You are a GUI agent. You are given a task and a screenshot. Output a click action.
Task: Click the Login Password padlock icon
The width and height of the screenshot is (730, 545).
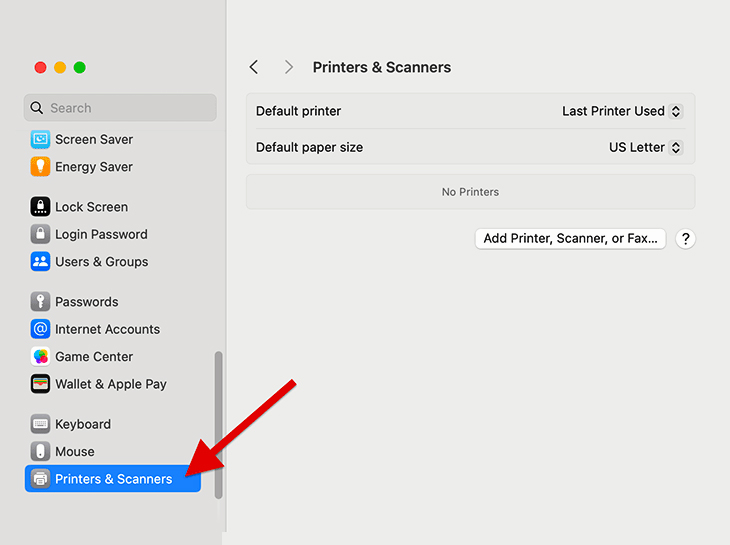40,234
